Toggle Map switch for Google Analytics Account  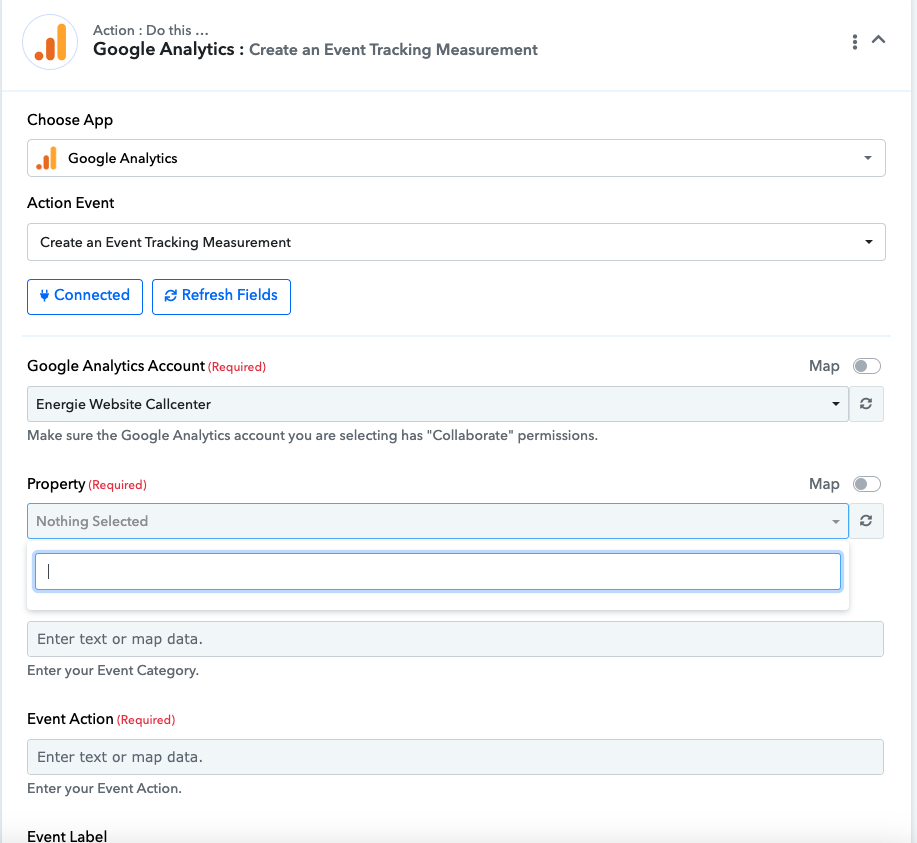[866, 366]
